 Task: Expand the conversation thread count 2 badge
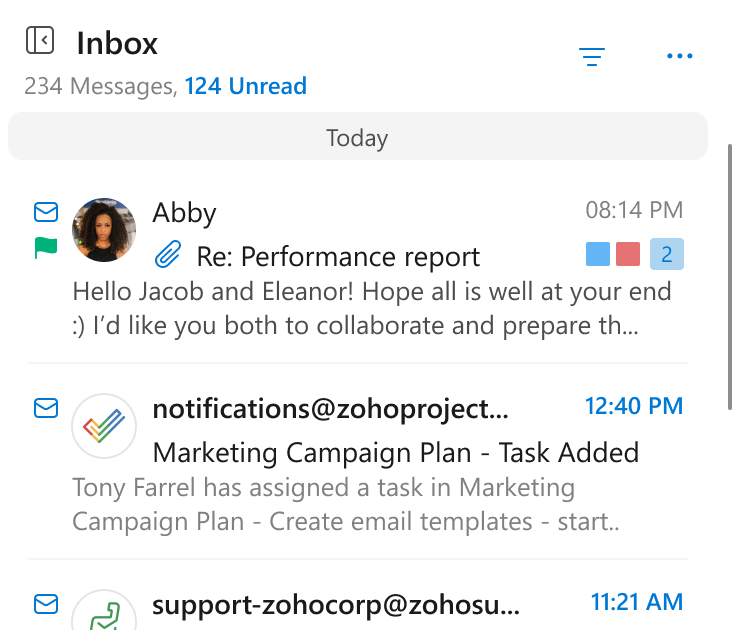point(667,254)
